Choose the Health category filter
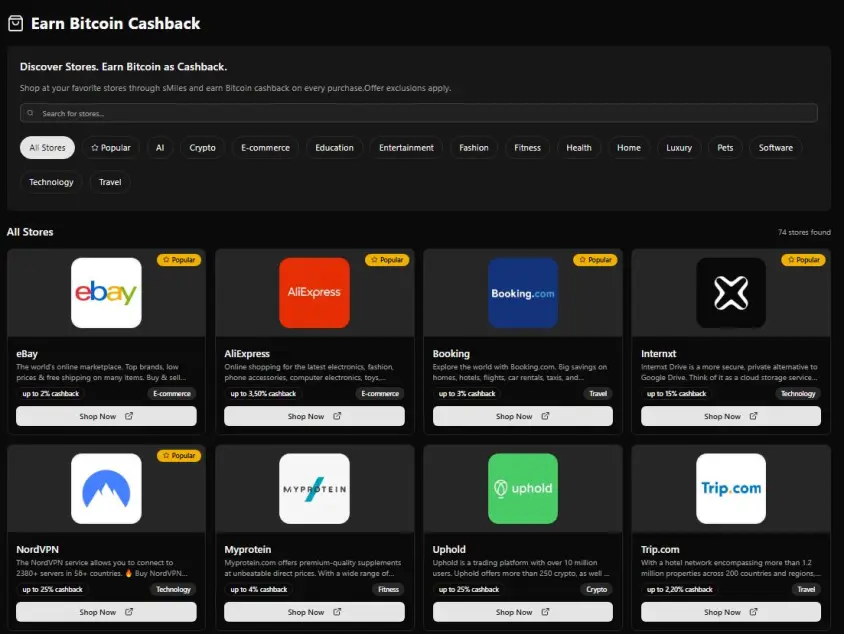The image size is (844, 634). [x=579, y=147]
